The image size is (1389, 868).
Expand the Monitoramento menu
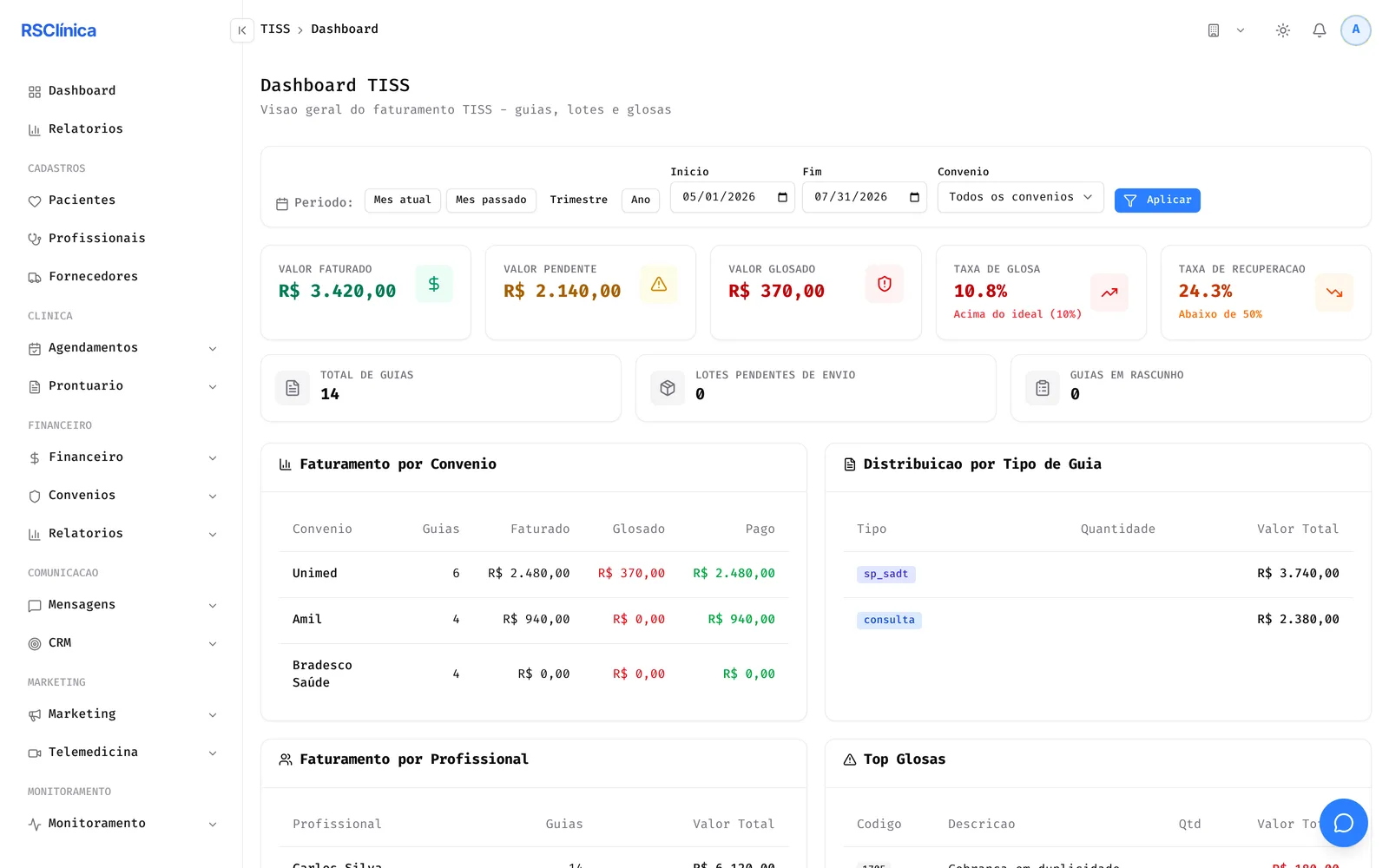click(x=122, y=824)
